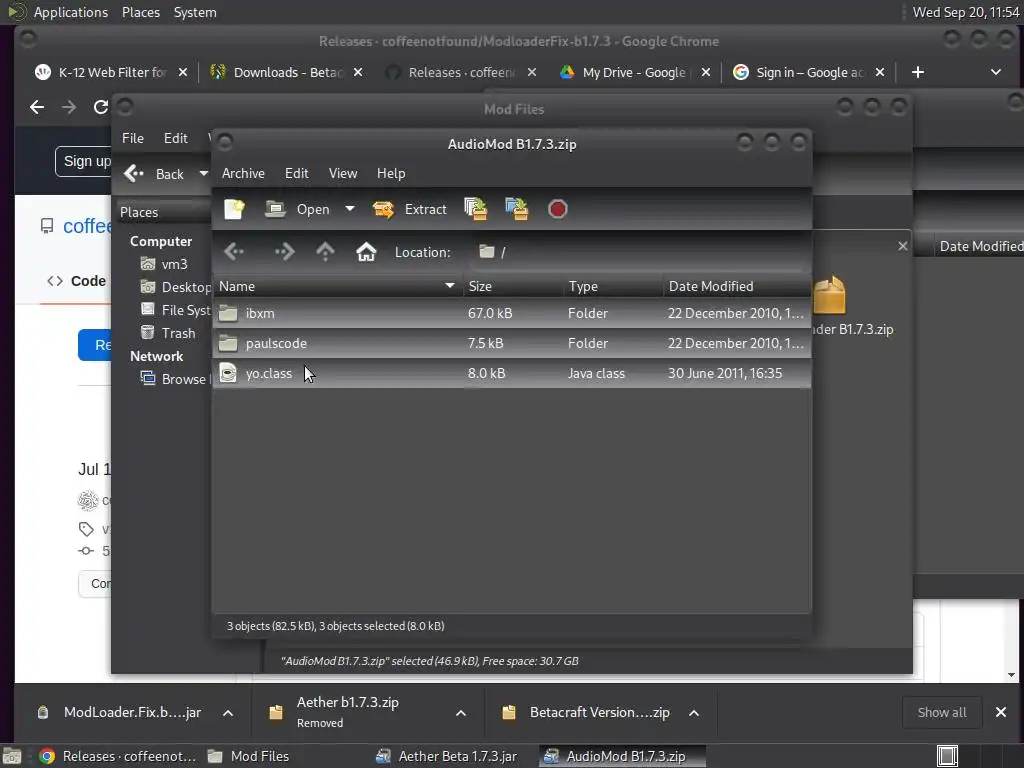Sort archive by Date Modified column
This screenshot has height=768, width=1024.
pos(737,286)
